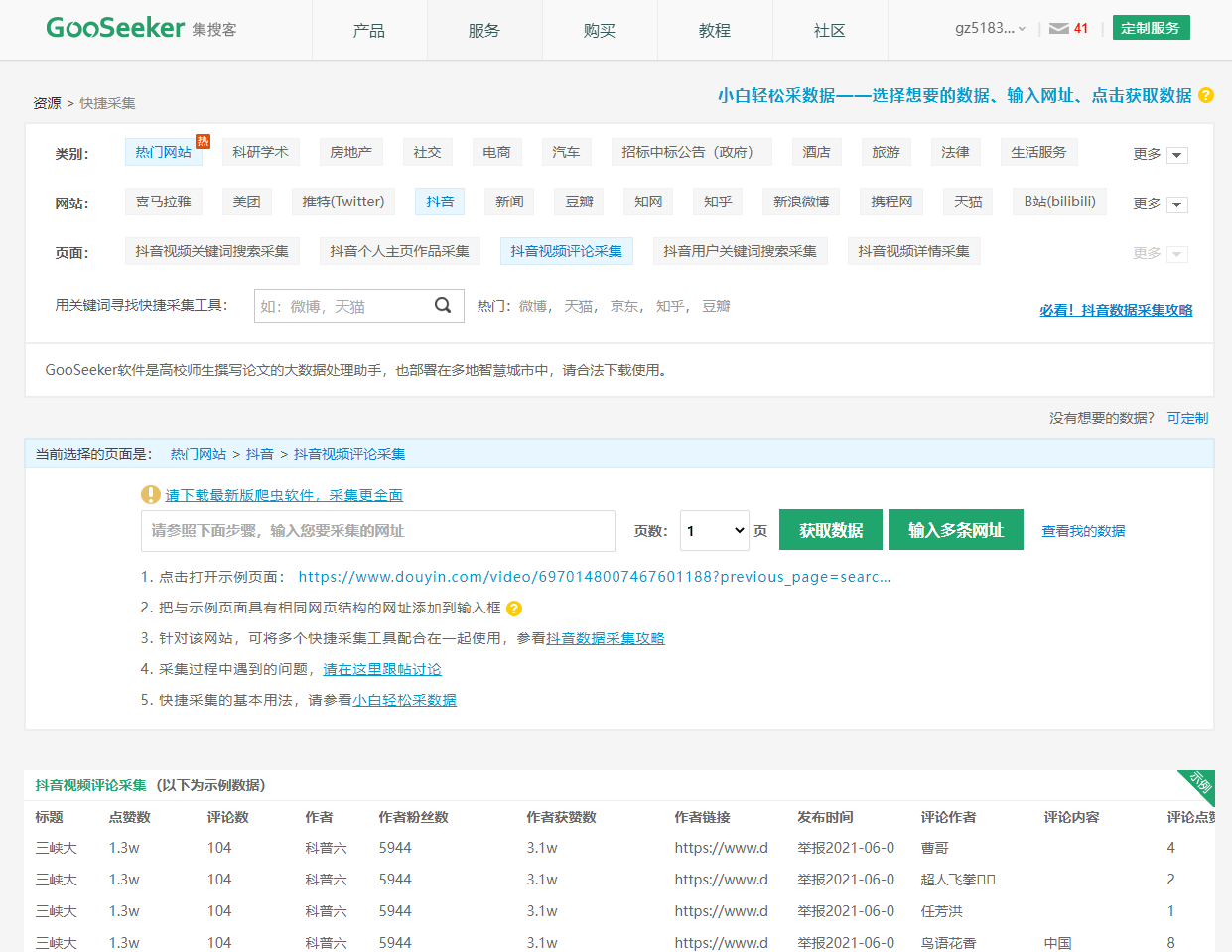
Task: Select 抖音个人主页作品采集 page
Action: coord(399,251)
